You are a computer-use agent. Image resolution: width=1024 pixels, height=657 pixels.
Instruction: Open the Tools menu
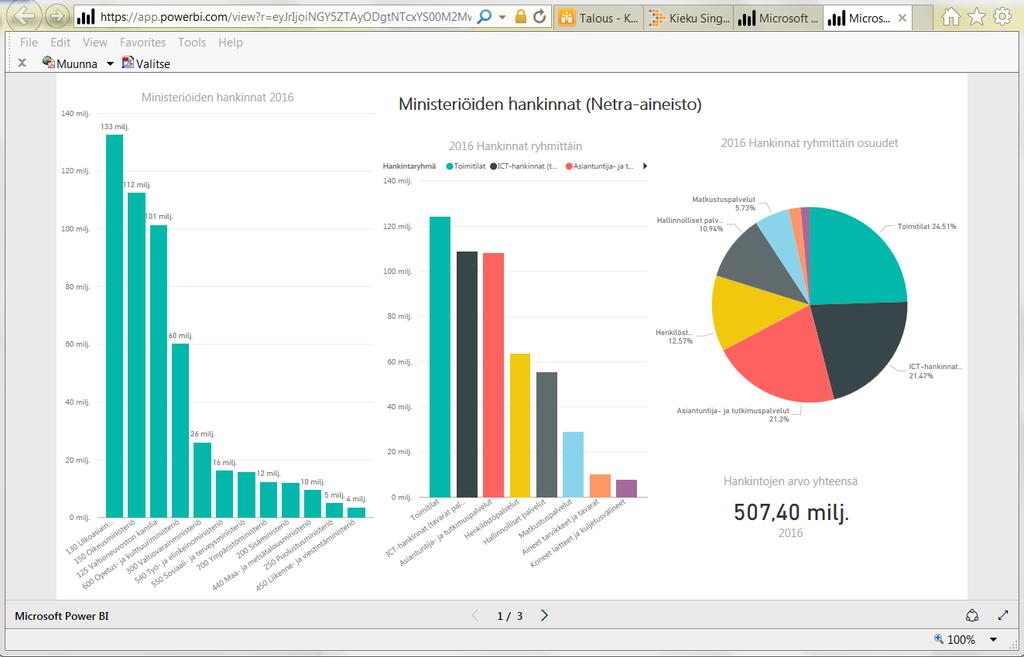coord(192,42)
